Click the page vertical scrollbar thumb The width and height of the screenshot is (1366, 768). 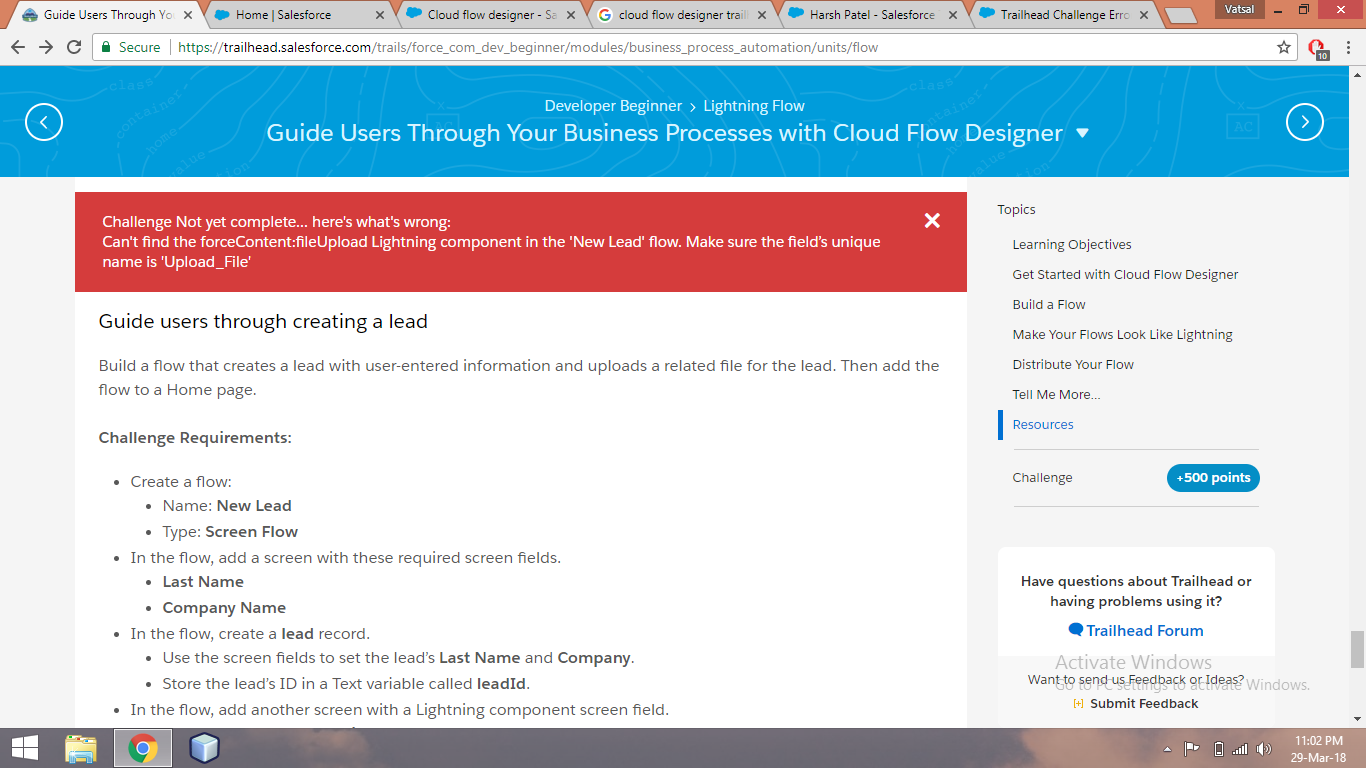[1357, 649]
